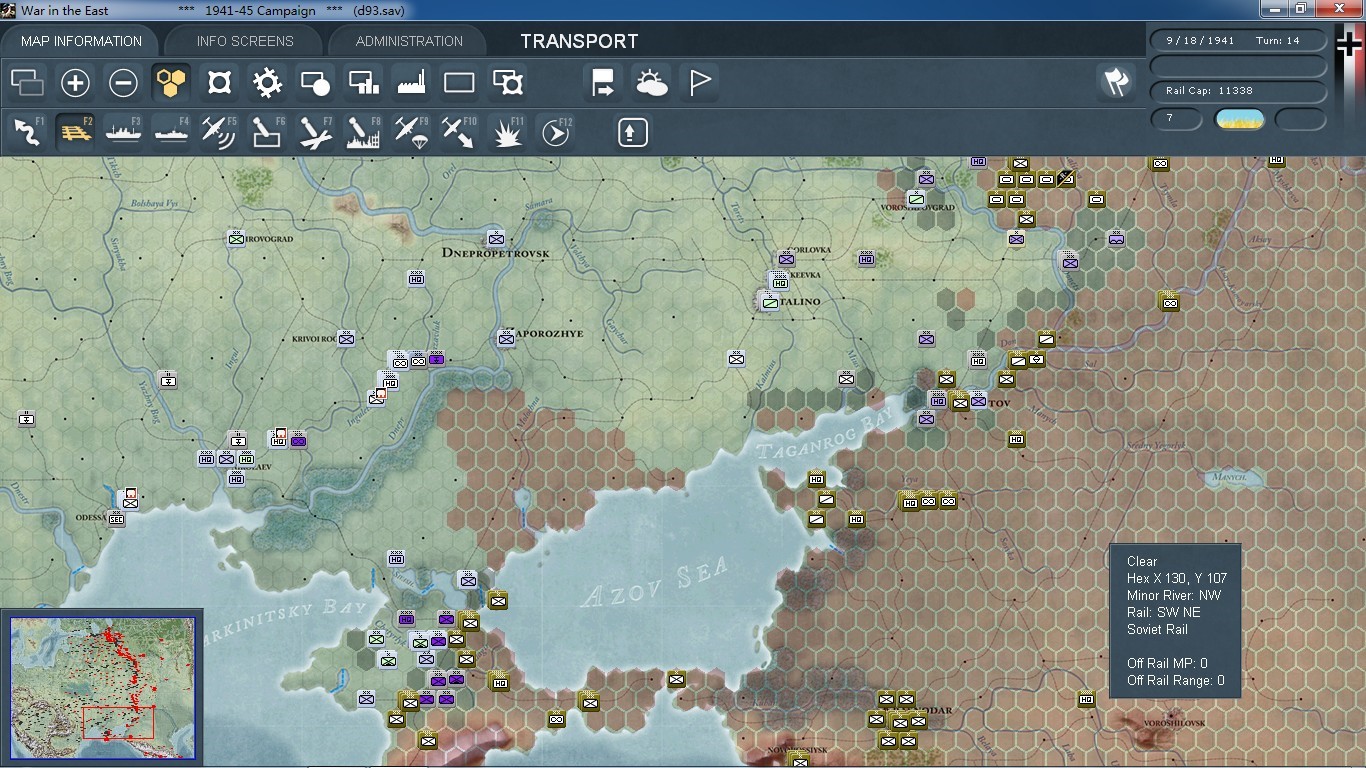The height and width of the screenshot is (768, 1366).
Task: Click the empty rectangle toolbar icon
Action: click(x=459, y=83)
